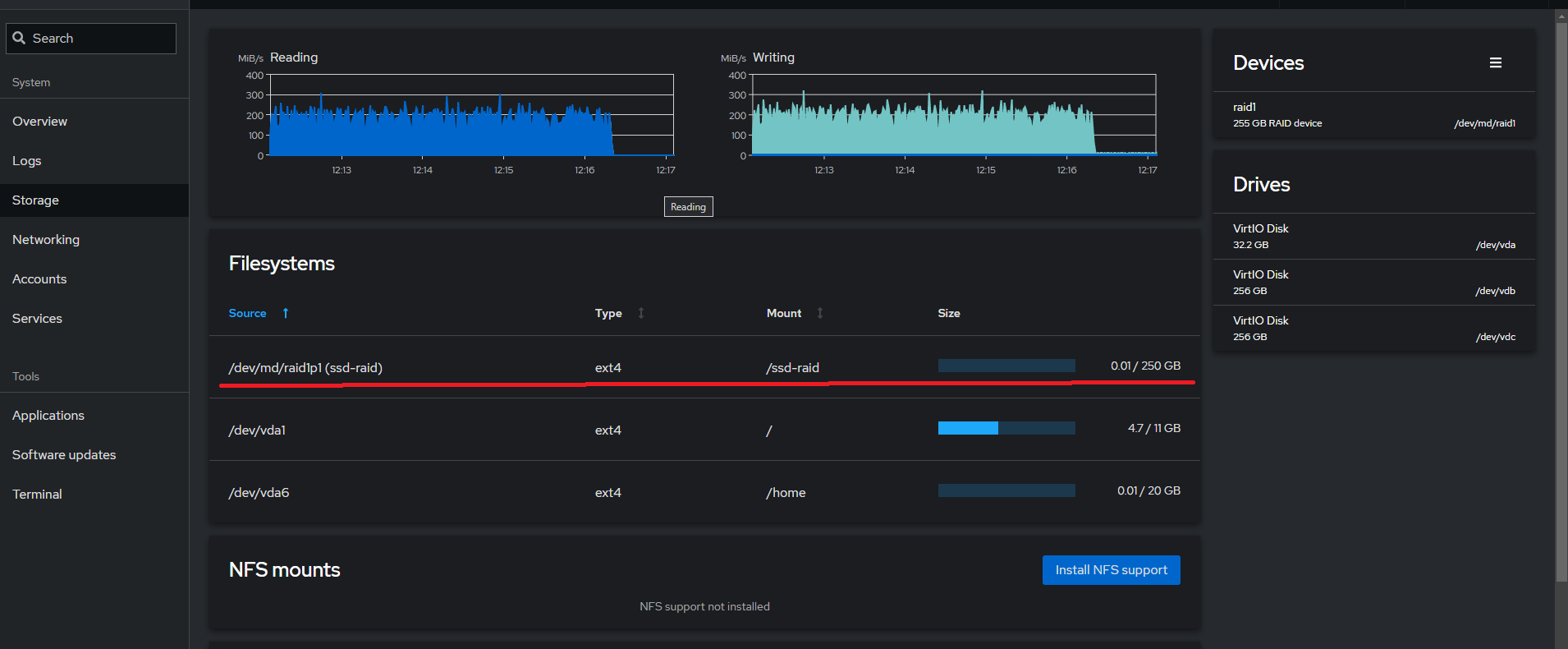Click NFS support not installed message
The image size is (1568, 649).
point(704,606)
